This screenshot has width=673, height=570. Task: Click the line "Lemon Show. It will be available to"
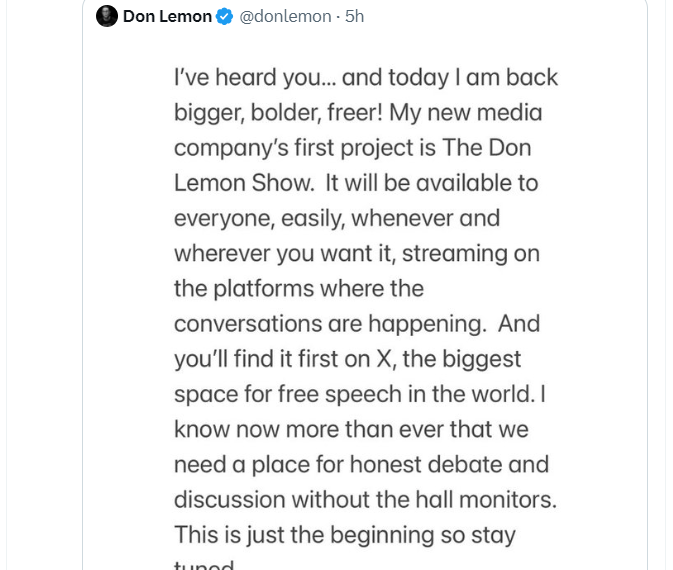click(x=356, y=183)
